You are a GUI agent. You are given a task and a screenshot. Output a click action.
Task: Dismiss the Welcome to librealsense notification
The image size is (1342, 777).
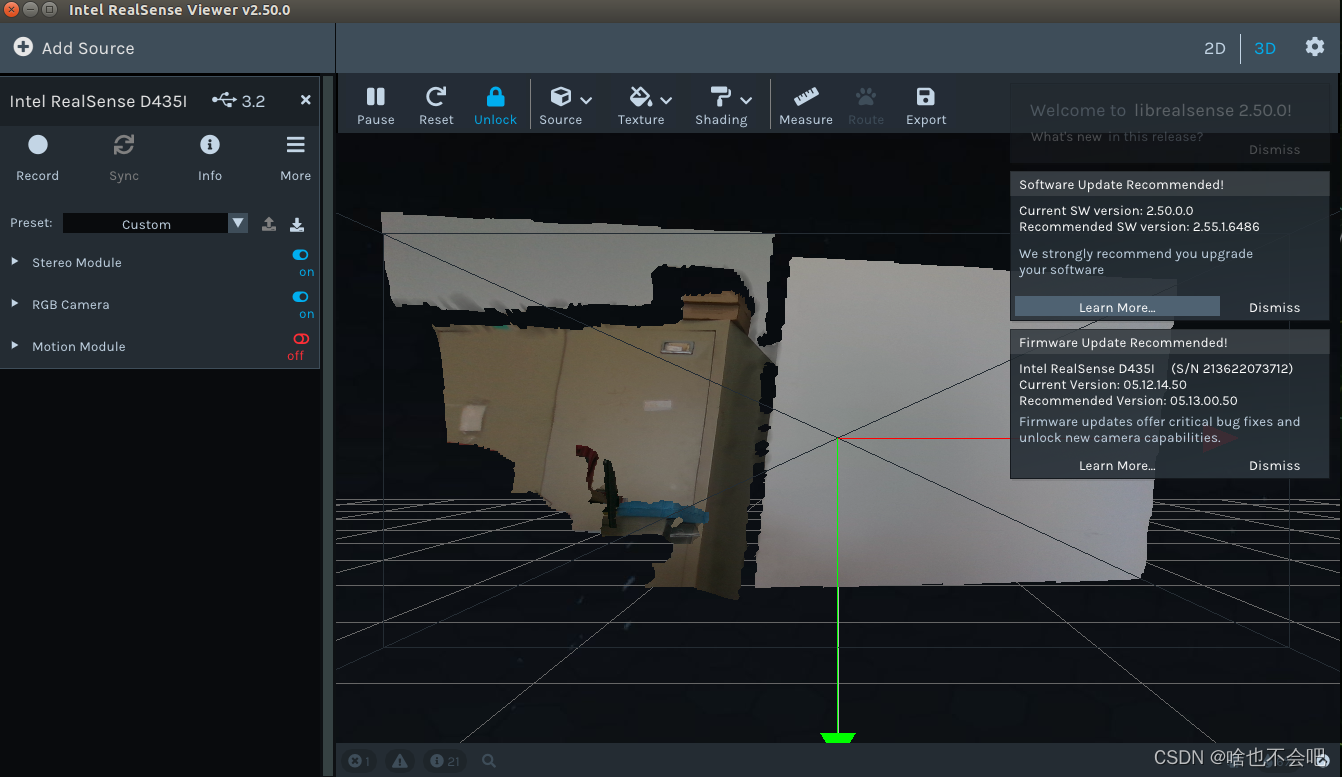pos(1274,149)
